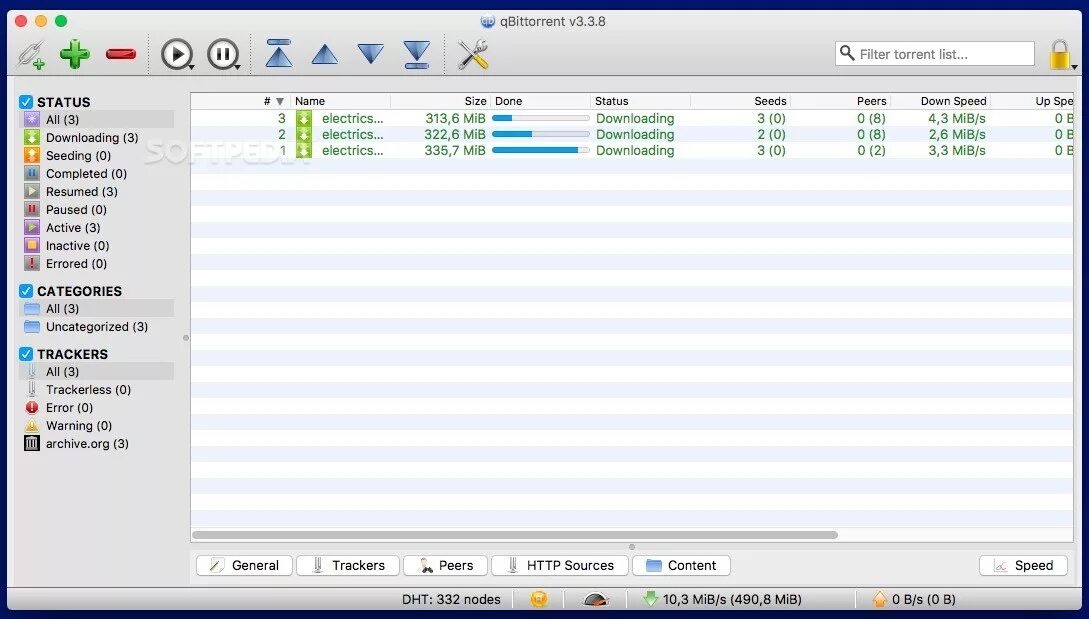Select torrent number 3 download icon
The height and width of the screenshot is (619, 1089).
[x=304, y=119]
